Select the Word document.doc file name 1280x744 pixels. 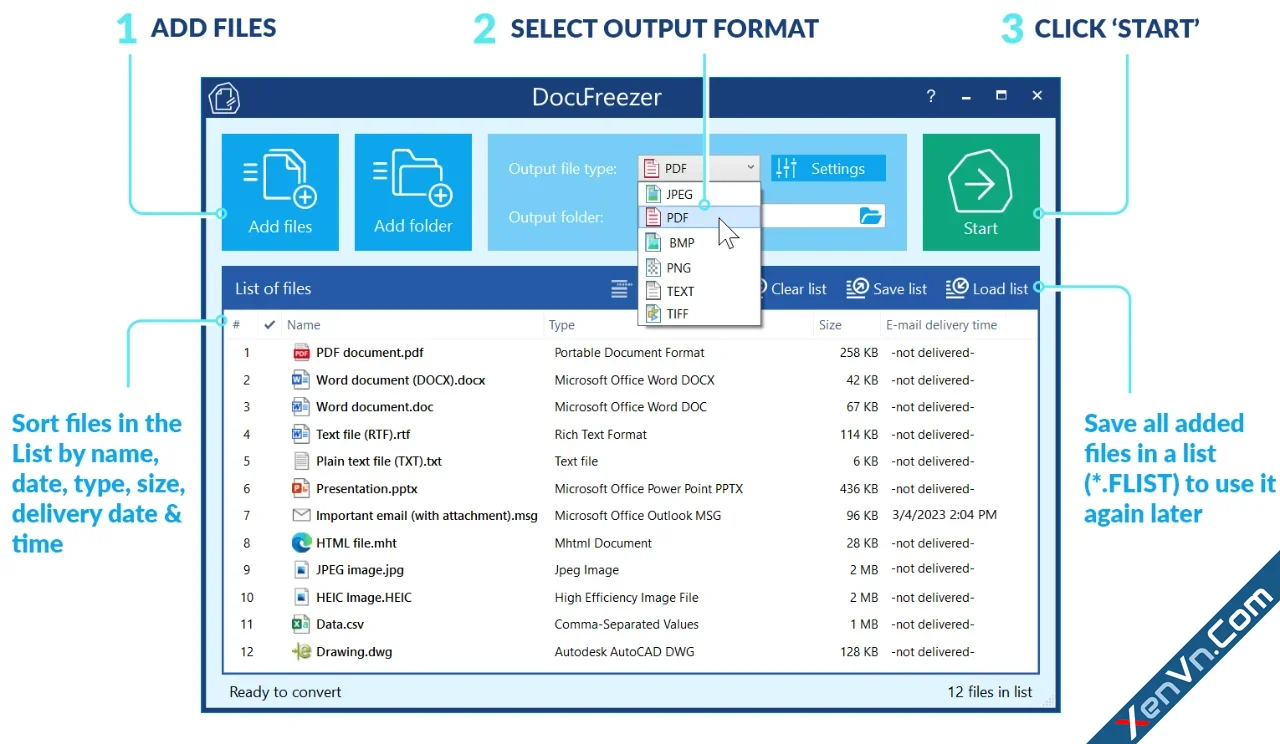[x=375, y=407]
